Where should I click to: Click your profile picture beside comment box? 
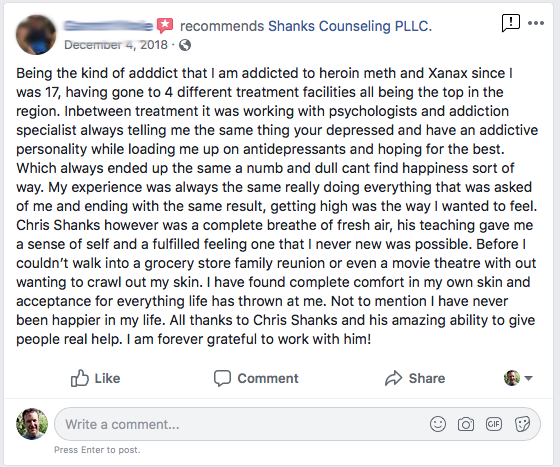tap(32, 424)
